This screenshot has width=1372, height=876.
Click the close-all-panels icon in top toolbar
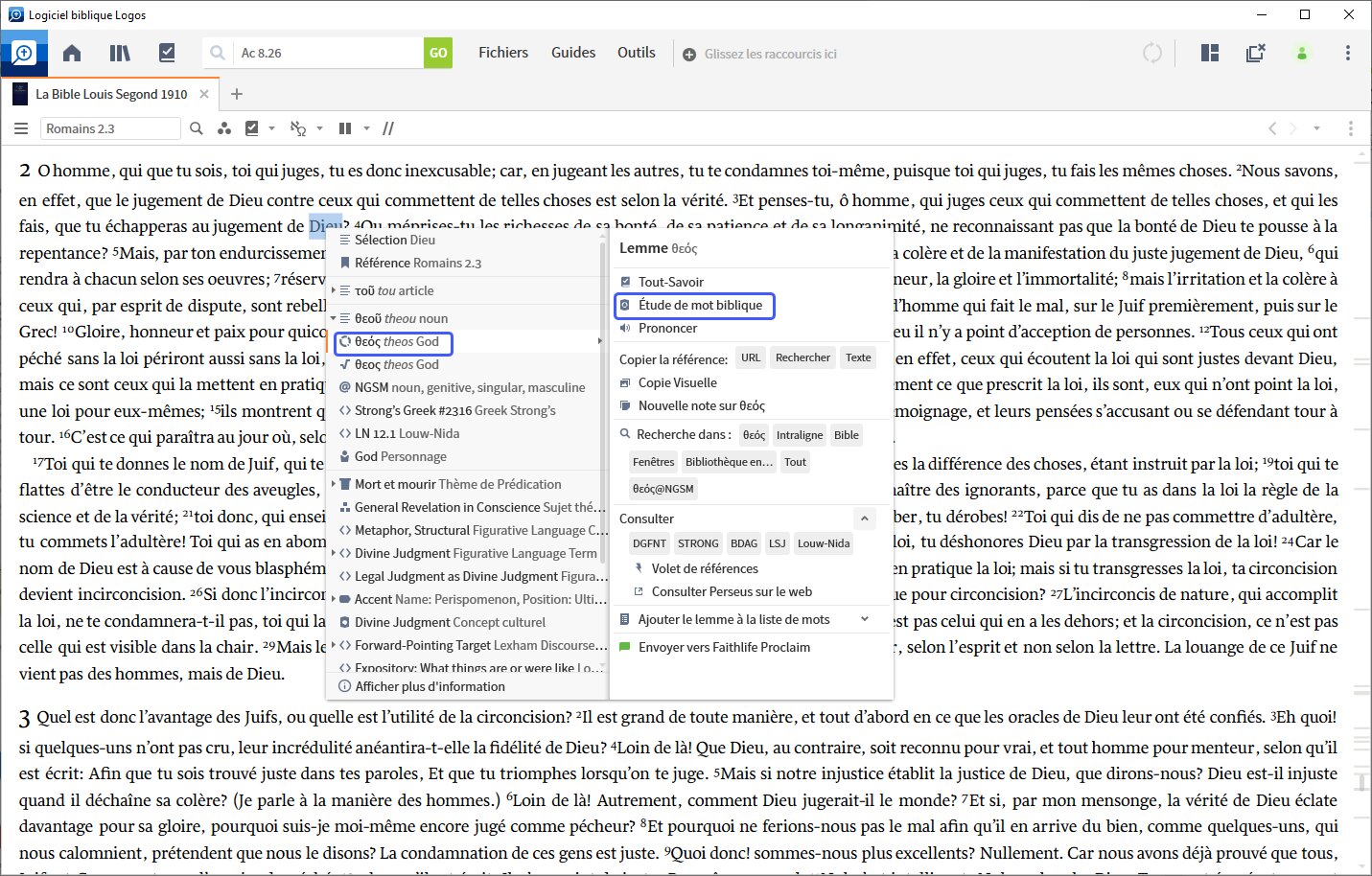(x=1256, y=53)
